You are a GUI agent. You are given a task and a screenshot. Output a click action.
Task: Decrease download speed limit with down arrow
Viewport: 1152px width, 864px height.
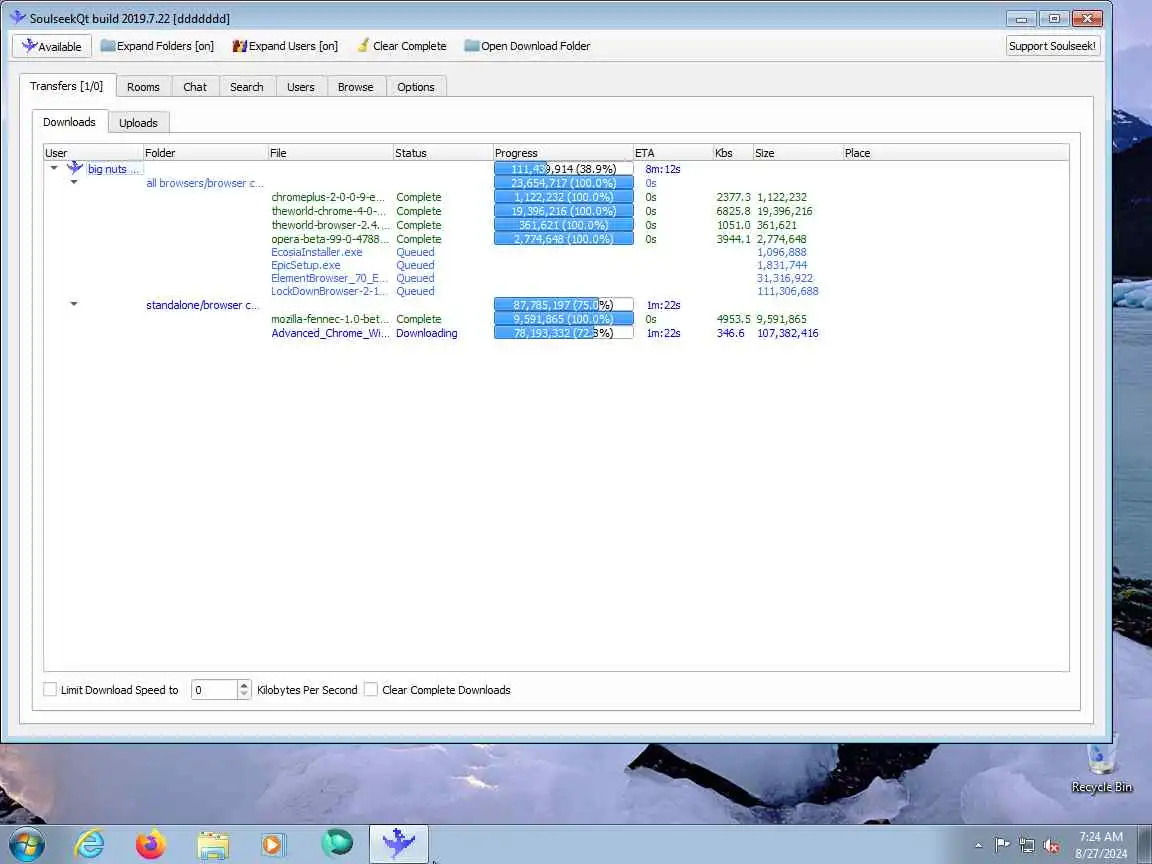(x=244, y=694)
